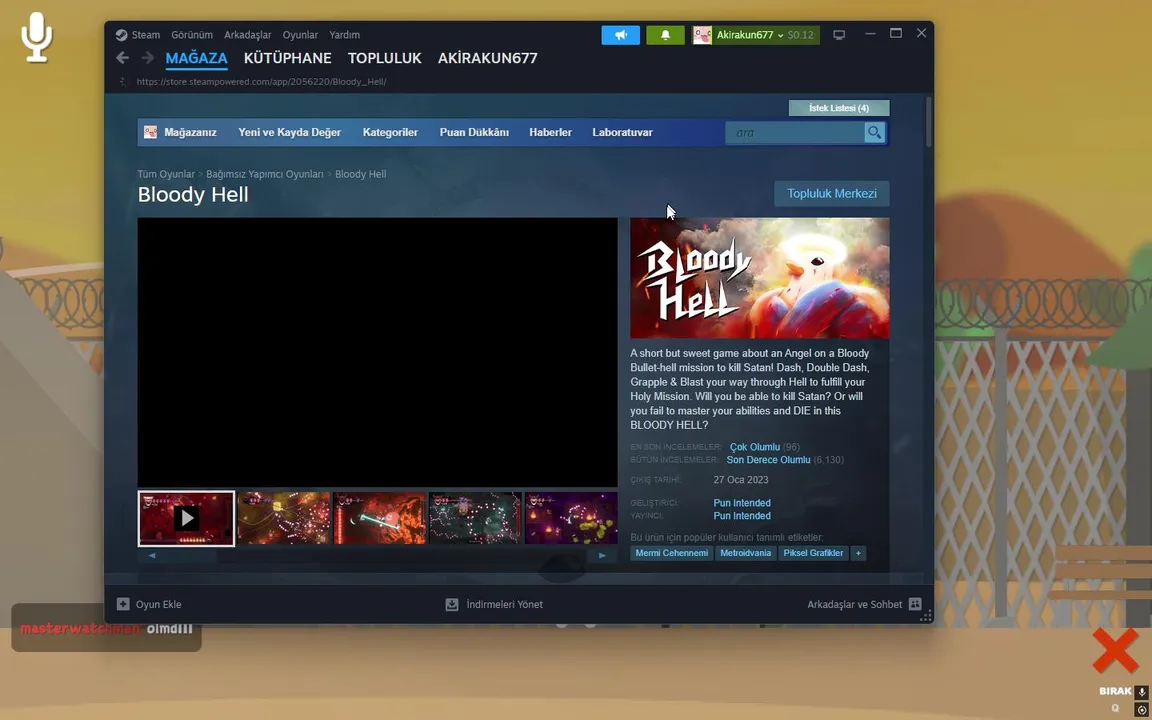Click the release date 27 Oca 2023
This screenshot has width=1152, height=720.
point(741,480)
